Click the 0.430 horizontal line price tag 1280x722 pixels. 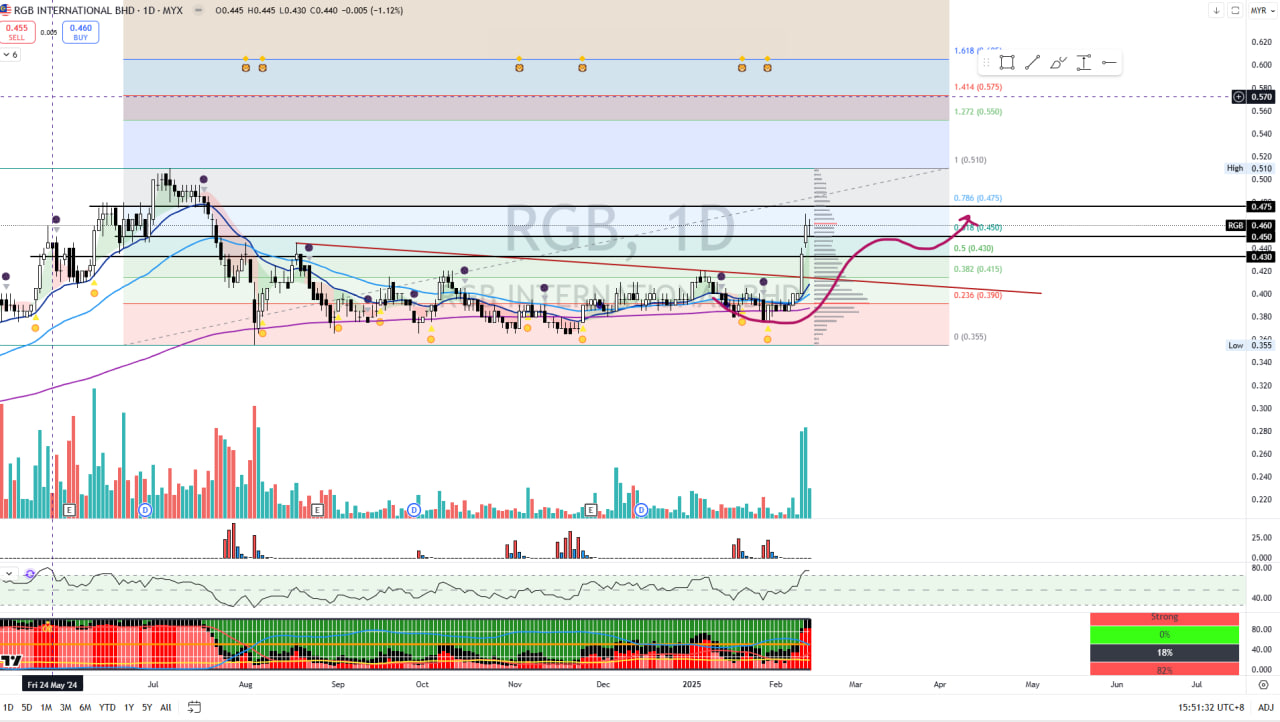(1261, 257)
